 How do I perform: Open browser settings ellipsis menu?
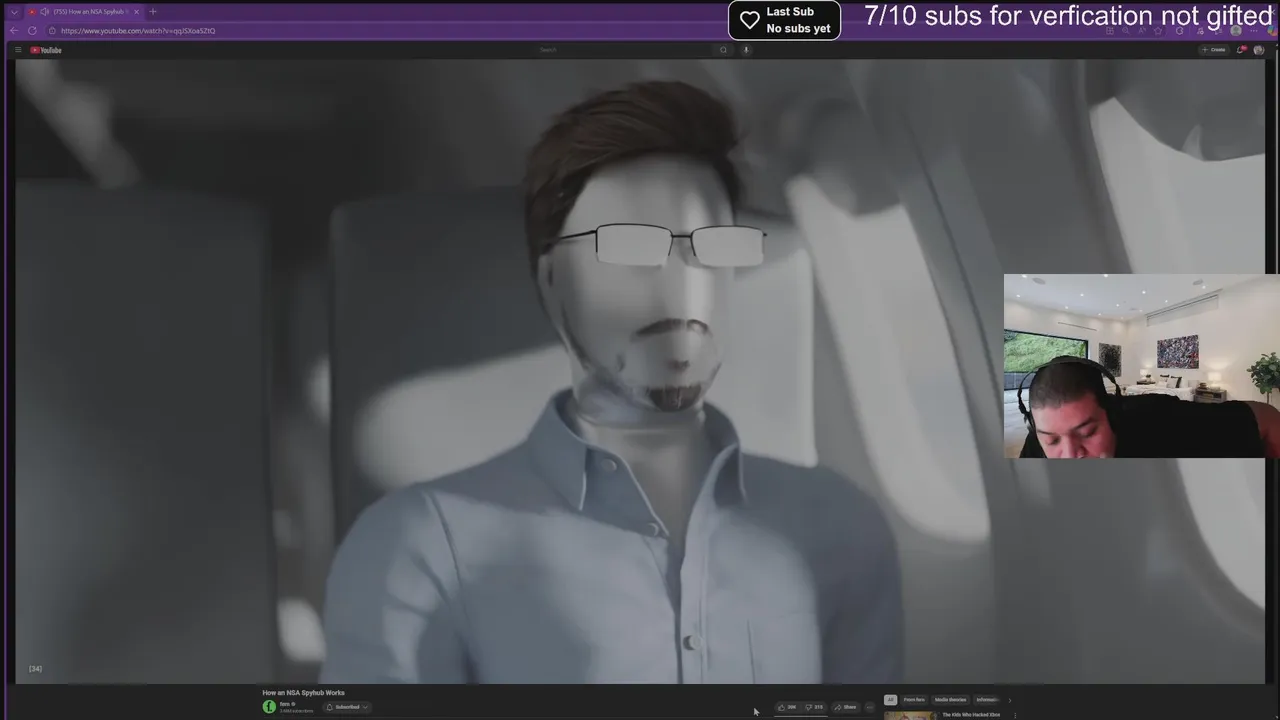tap(1254, 31)
